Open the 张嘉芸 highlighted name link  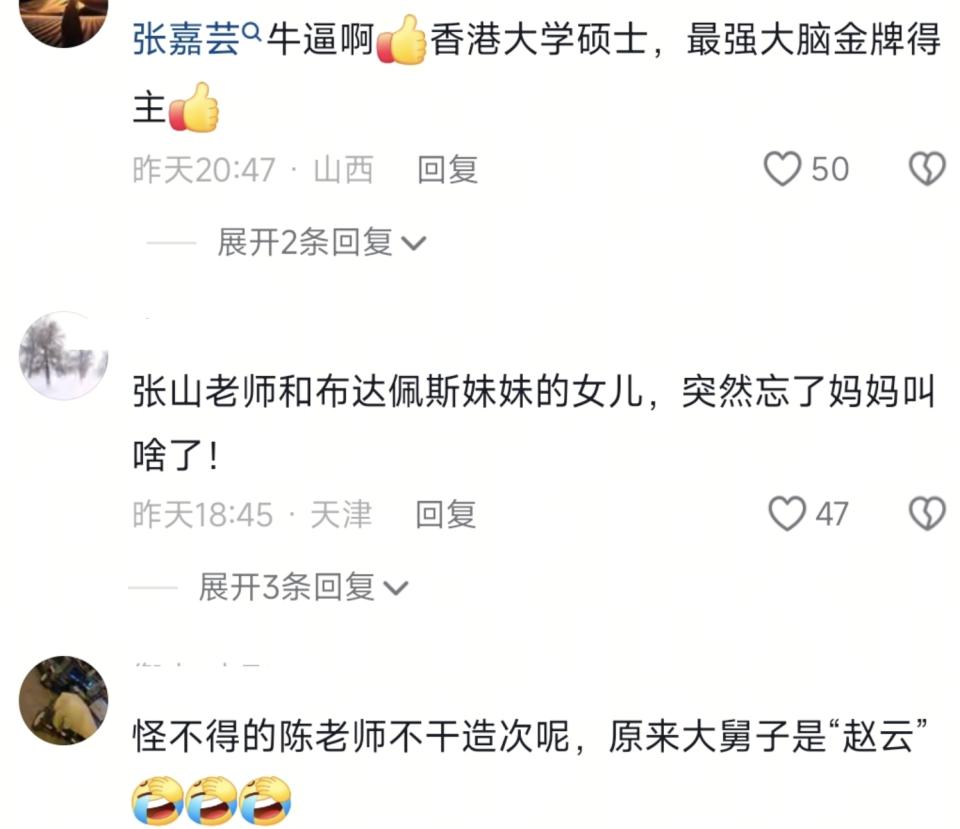186,40
